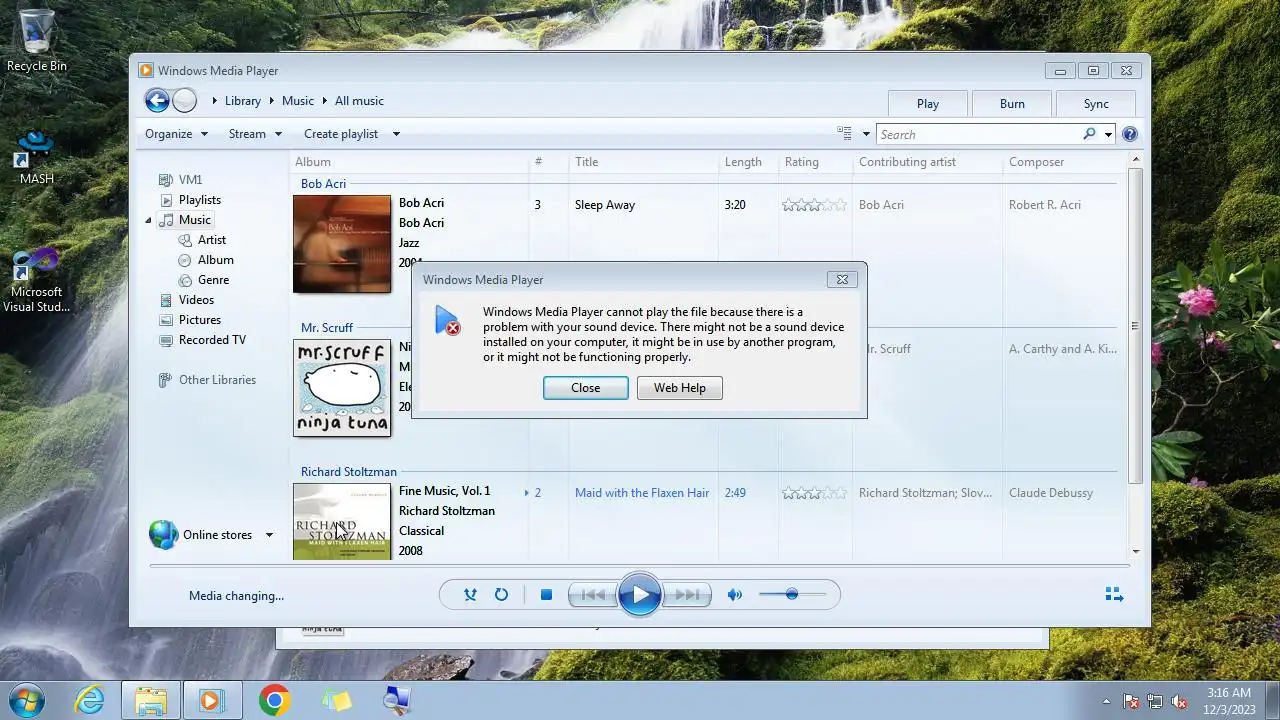Collapse the Music tree node arrow
This screenshot has width=1280, height=720.
[x=149, y=220]
